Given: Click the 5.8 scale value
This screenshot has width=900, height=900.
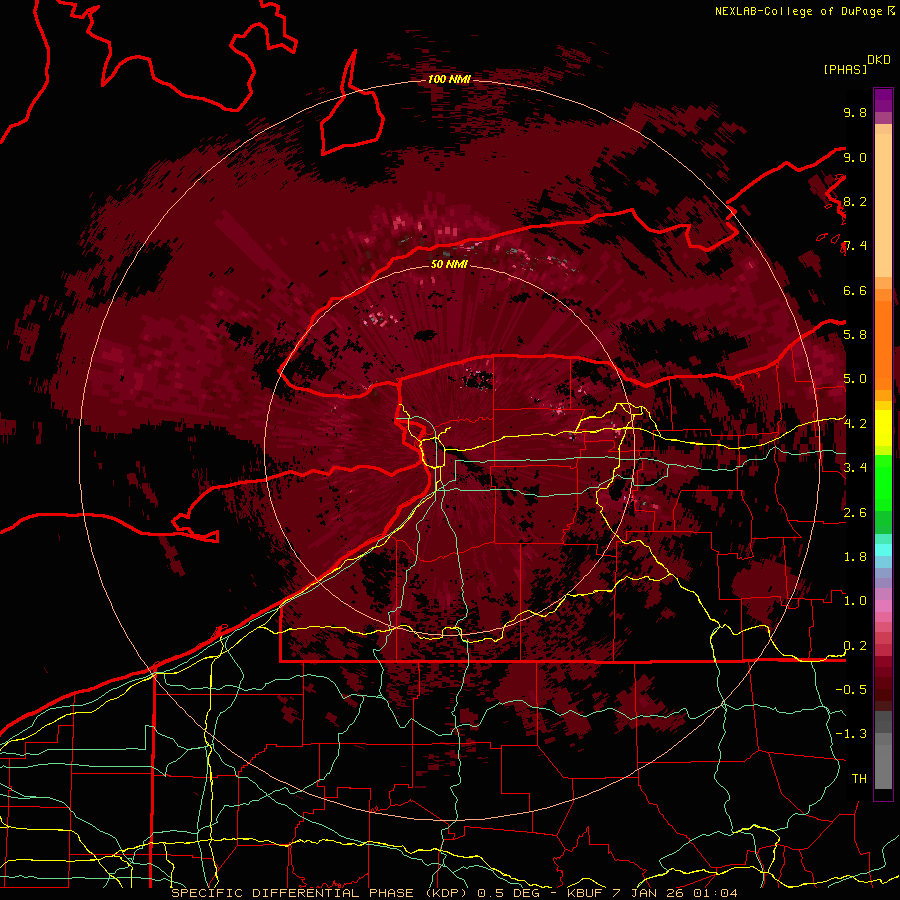Looking at the screenshot, I should (x=855, y=335).
